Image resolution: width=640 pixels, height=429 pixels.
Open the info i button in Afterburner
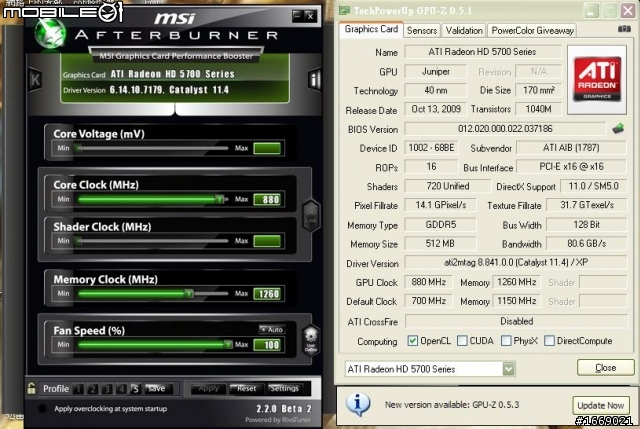[x=315, y=79]
